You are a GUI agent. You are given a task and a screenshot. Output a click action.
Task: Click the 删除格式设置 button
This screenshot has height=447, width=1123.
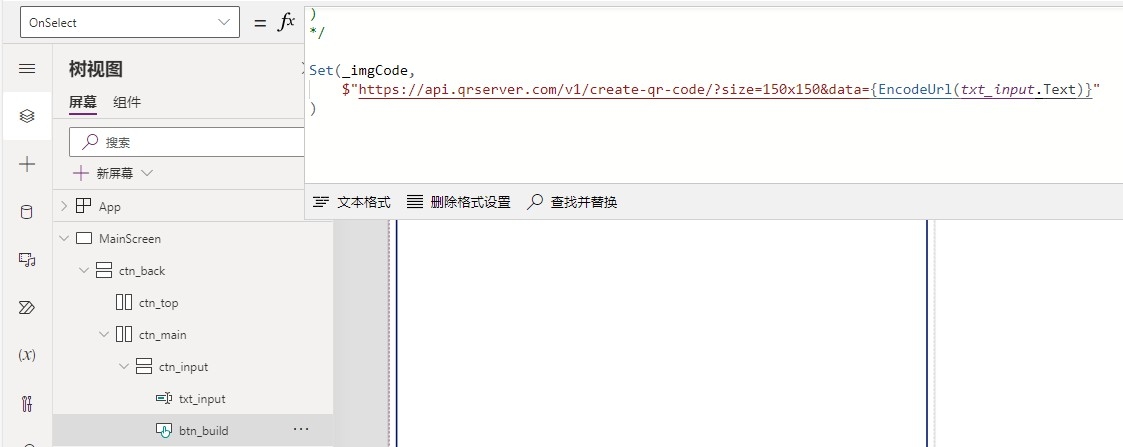[459, 202]
